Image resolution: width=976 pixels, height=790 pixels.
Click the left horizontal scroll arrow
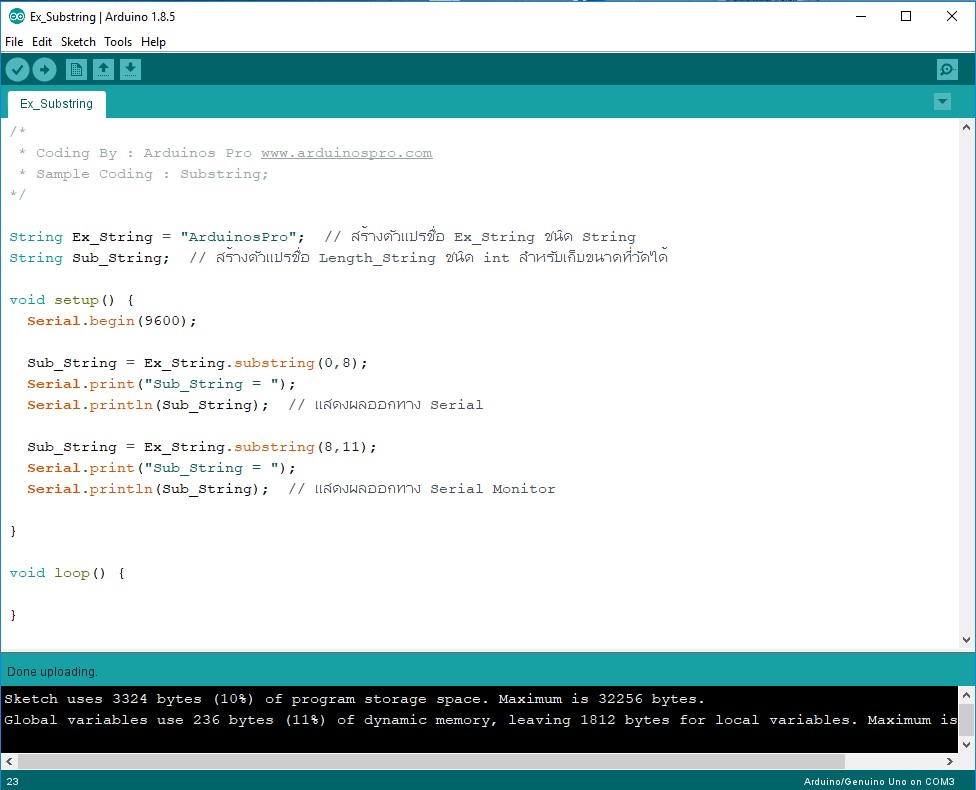8,761
